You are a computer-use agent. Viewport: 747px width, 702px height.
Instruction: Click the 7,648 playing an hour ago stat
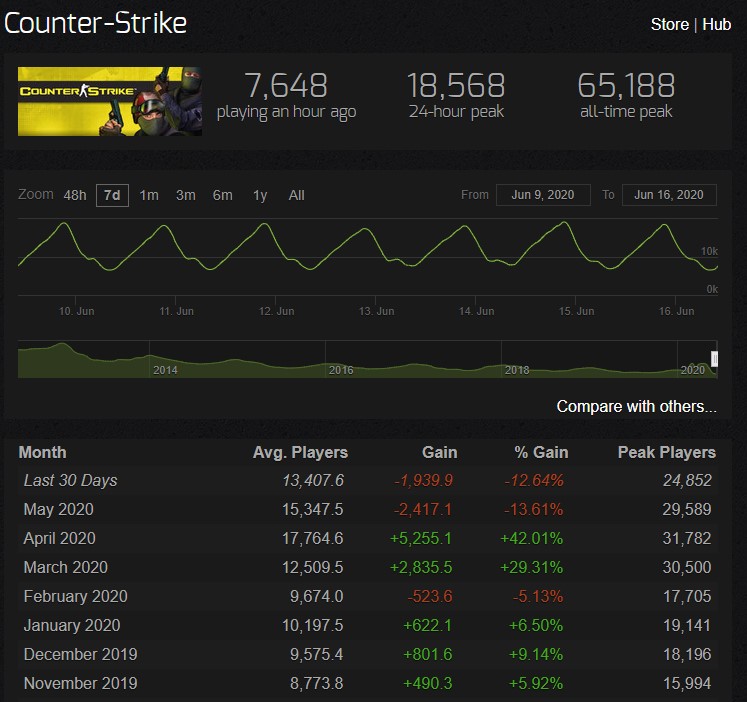coord(286,96)
